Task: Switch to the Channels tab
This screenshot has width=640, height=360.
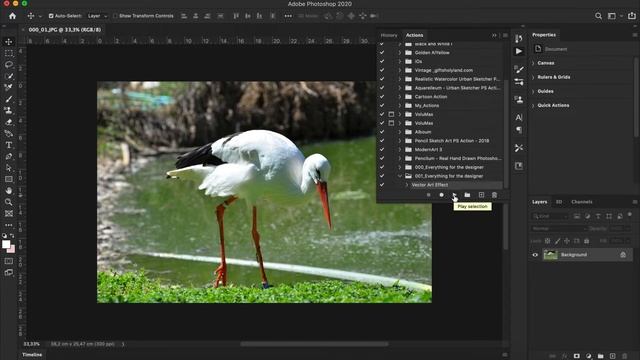Action: (582, 202)
